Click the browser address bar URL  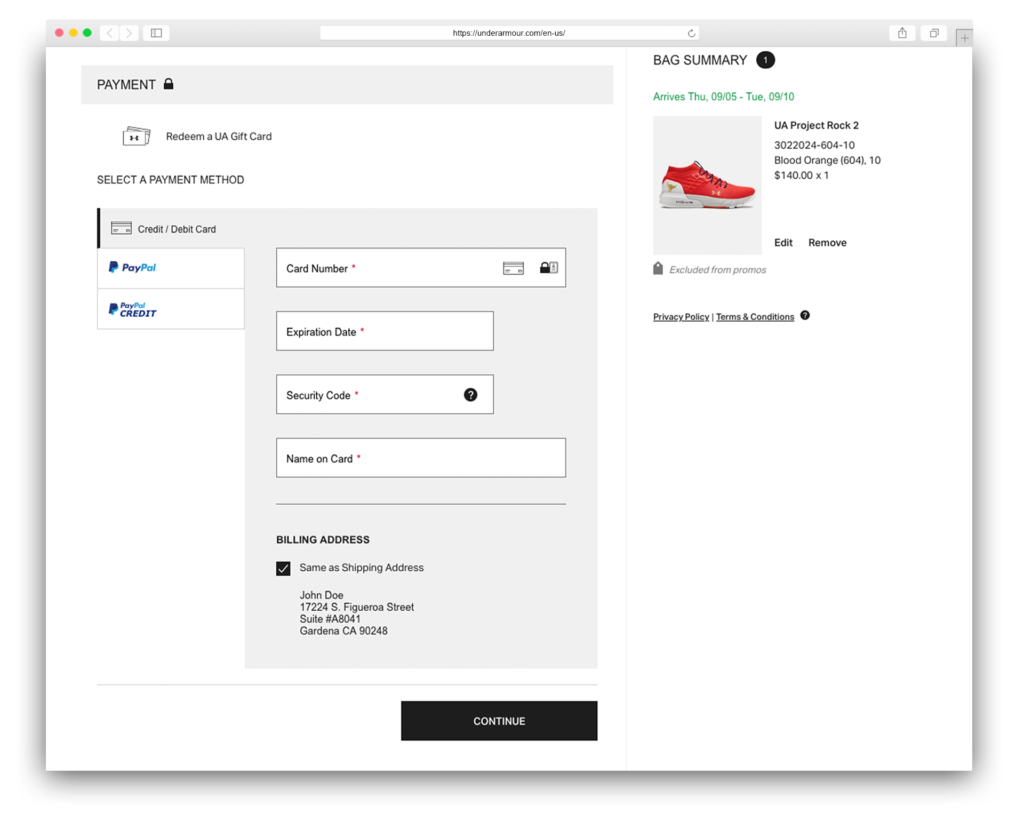[509, 33]
